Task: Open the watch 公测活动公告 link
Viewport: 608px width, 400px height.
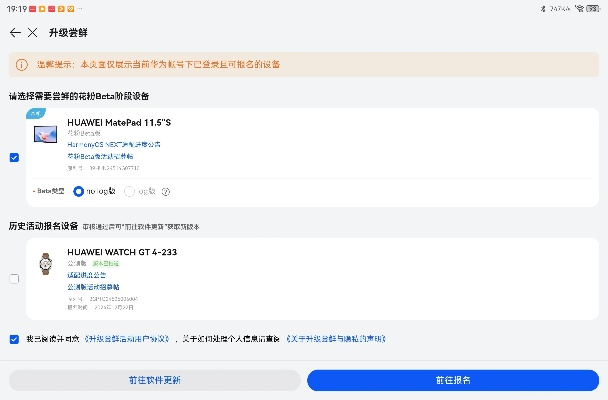Action: coord(84,275)
